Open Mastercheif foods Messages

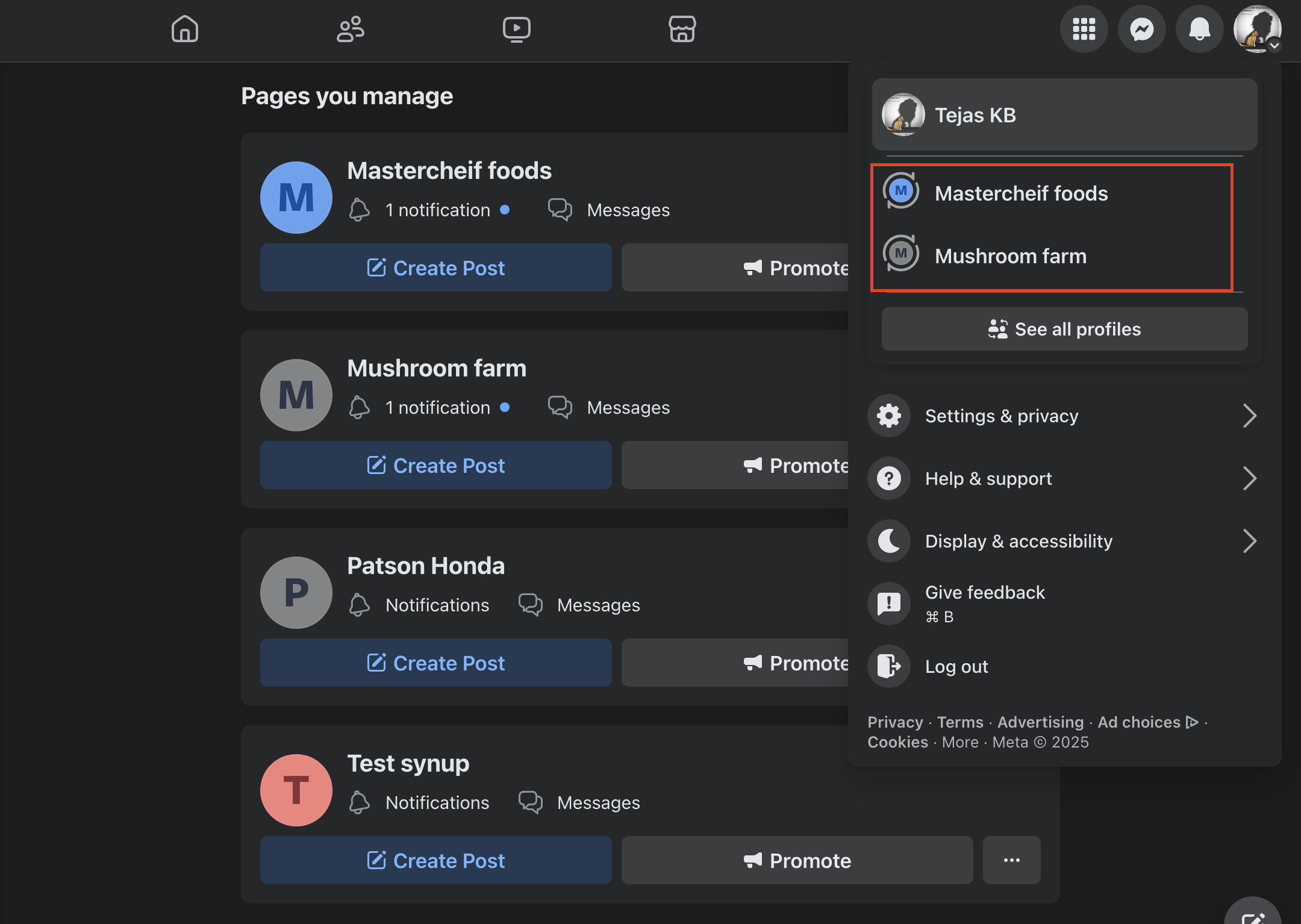tap(609, 210)
